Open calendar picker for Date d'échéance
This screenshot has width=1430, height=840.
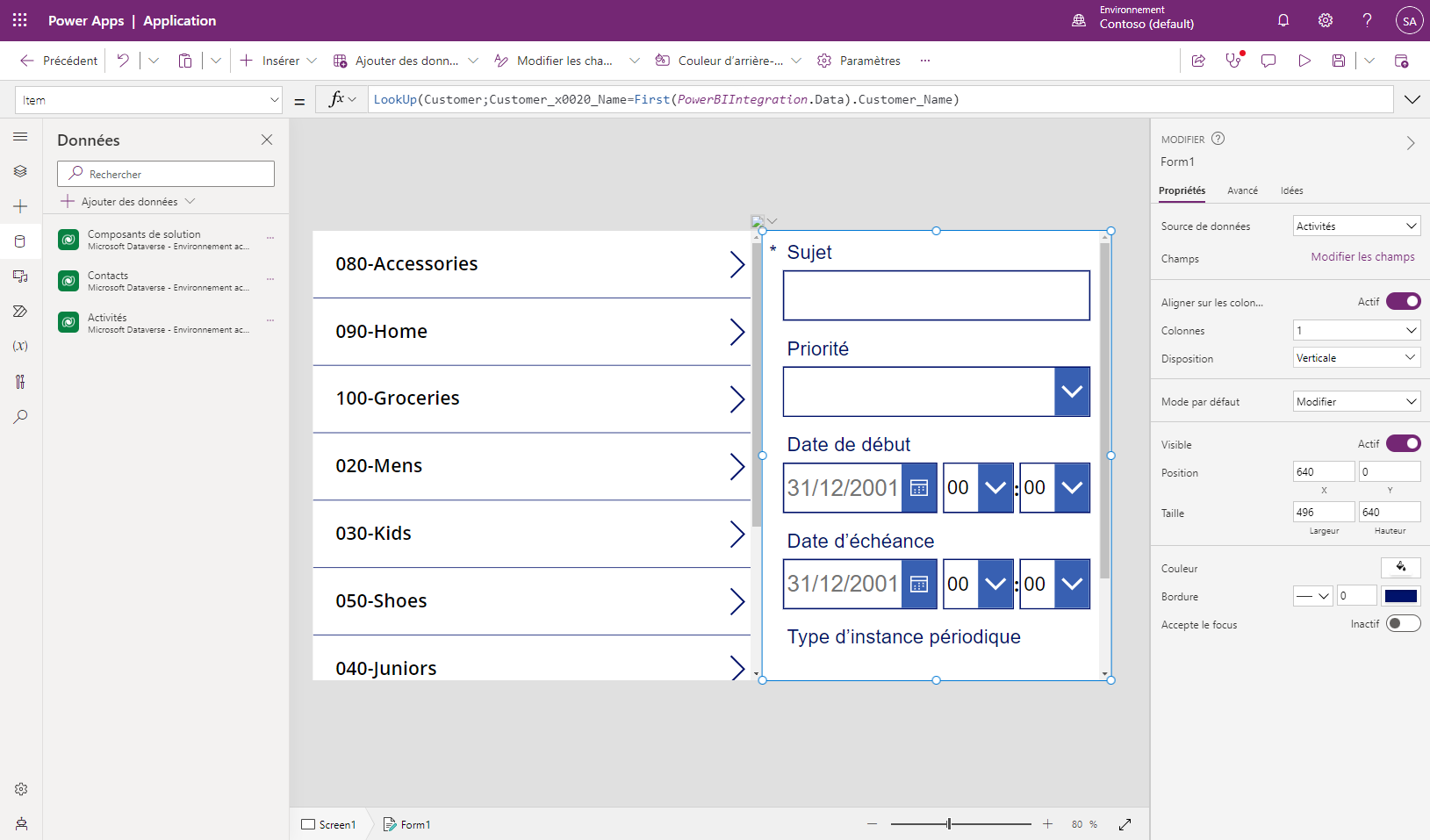[919, 584]
